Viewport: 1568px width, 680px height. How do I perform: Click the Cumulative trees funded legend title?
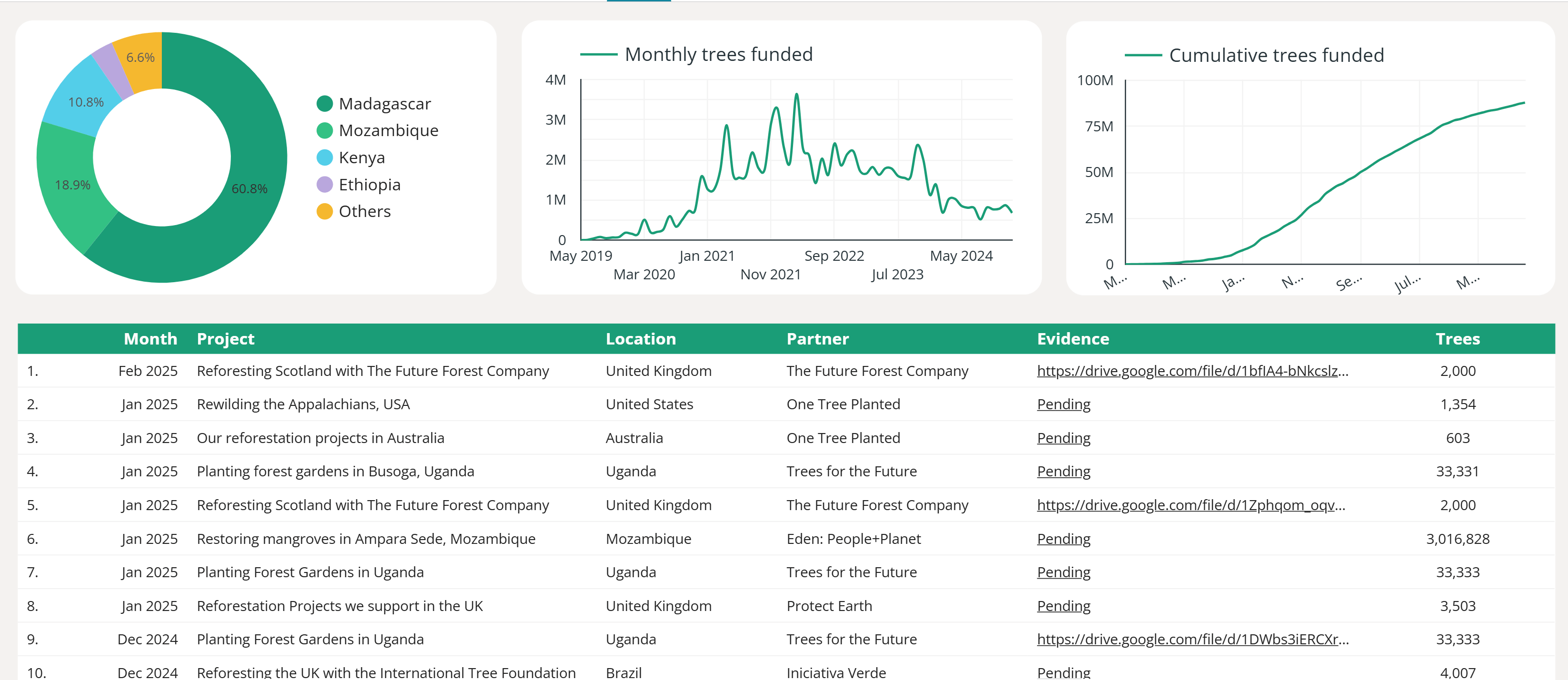pos(1276,55)
